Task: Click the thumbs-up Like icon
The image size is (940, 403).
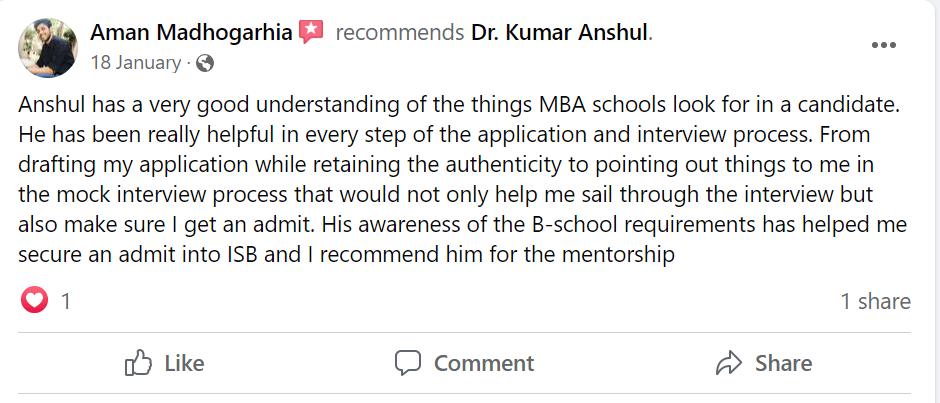Action: (x=137, y=363)
